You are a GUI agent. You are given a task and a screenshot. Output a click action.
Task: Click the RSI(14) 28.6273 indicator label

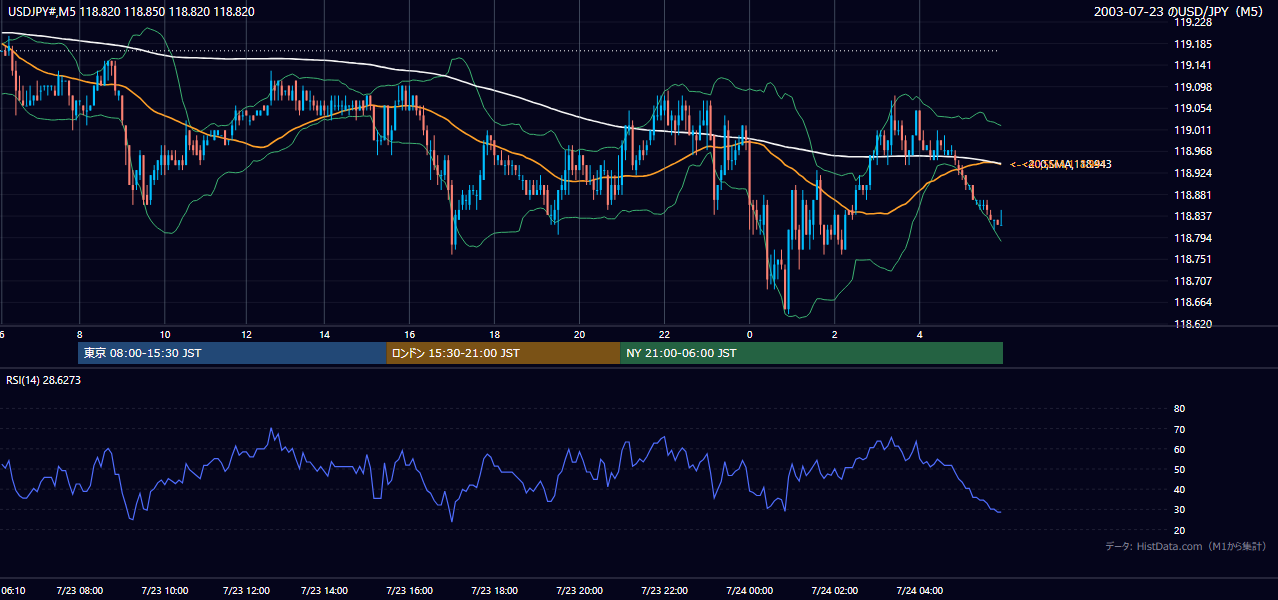(x=43, y=380)
